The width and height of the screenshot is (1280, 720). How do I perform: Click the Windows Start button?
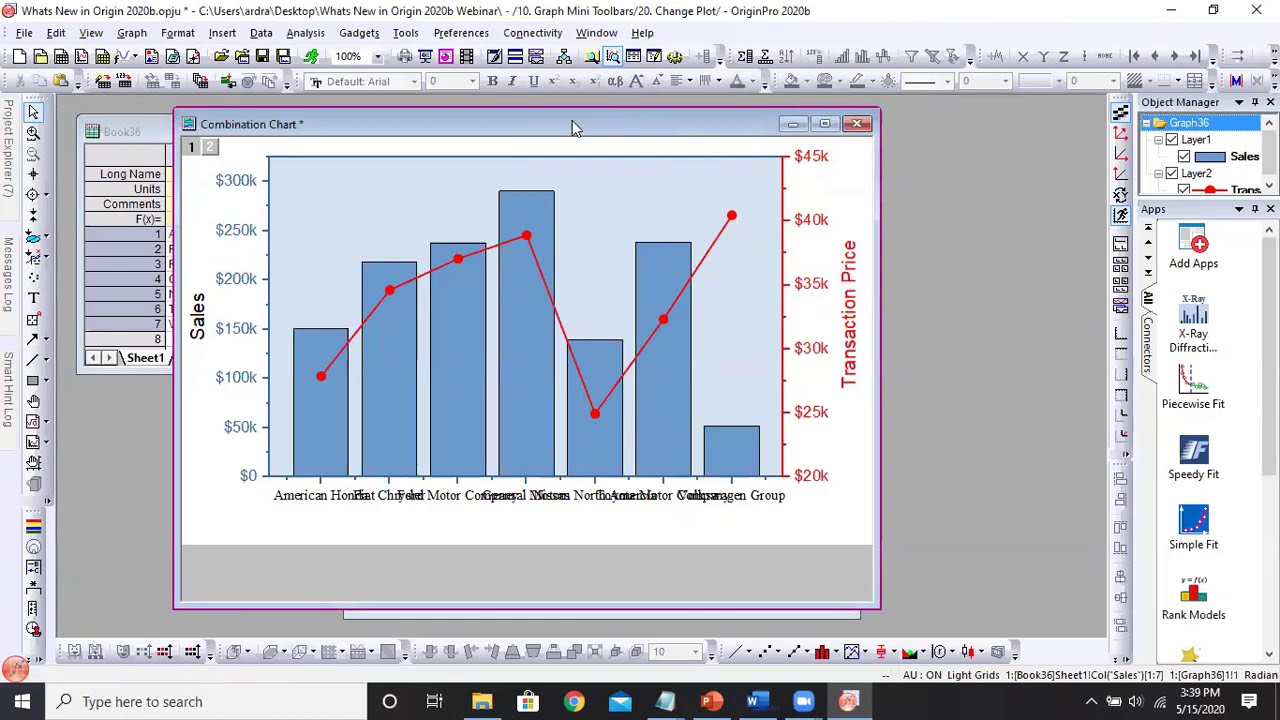click(22, 701)
